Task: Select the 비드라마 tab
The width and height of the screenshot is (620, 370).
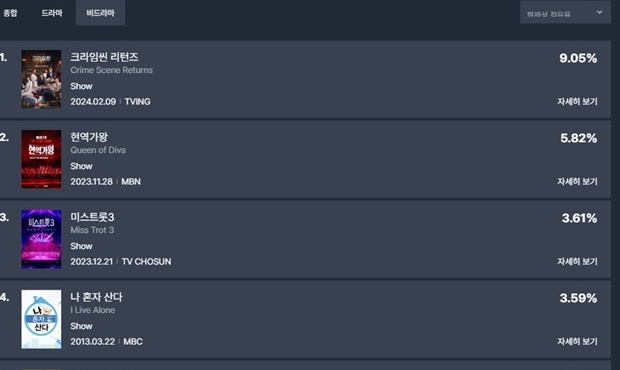Action: pyautogui.click(x=100, y=13)
